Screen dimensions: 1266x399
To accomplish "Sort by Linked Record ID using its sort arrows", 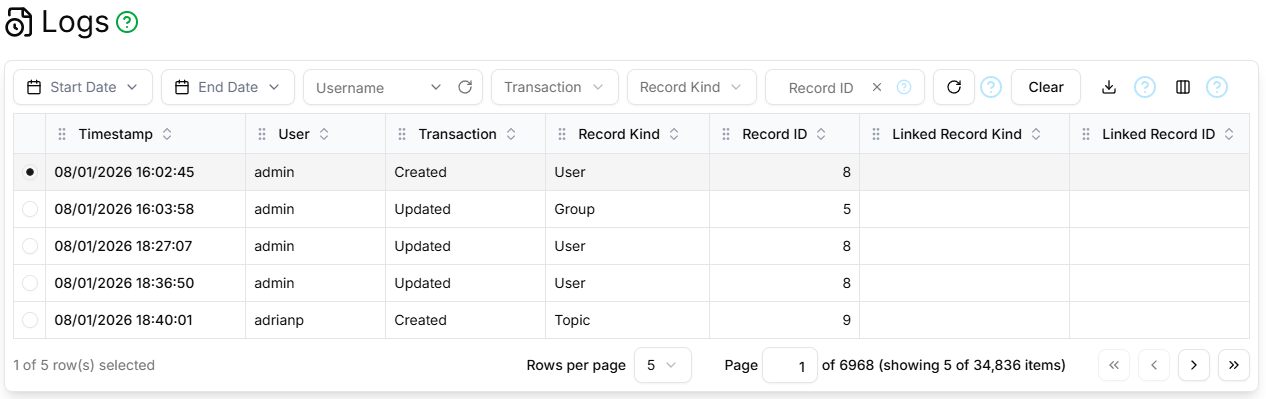I will tap(1229, 134).
